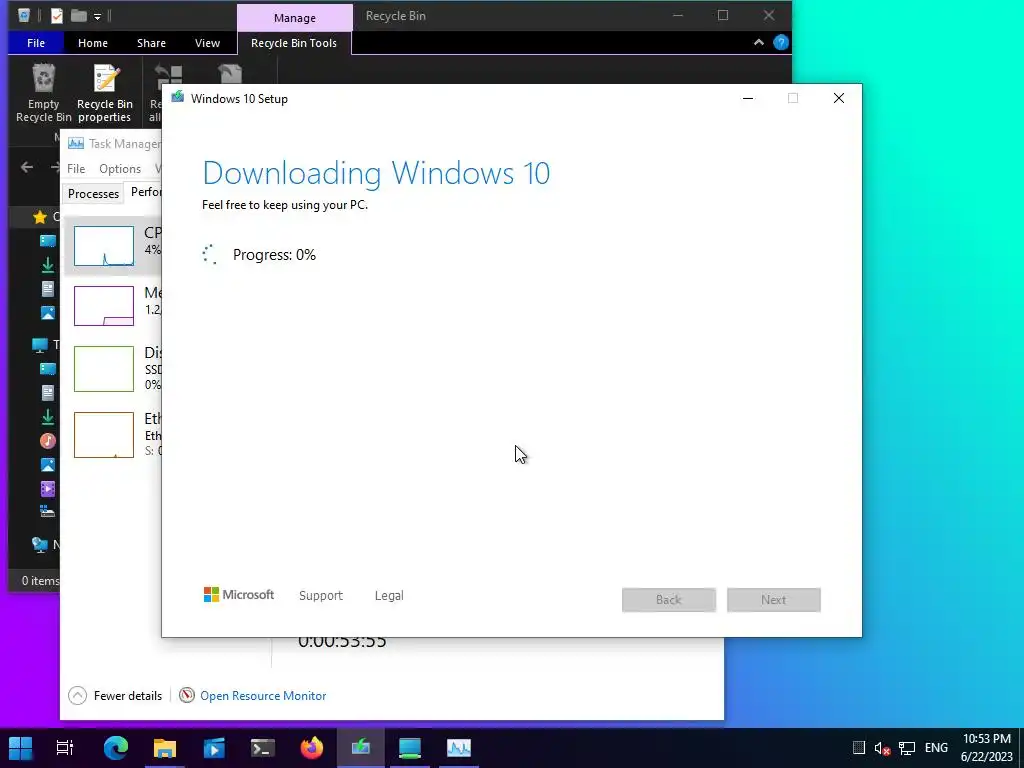Click the network tray icon

coord(906,748)
